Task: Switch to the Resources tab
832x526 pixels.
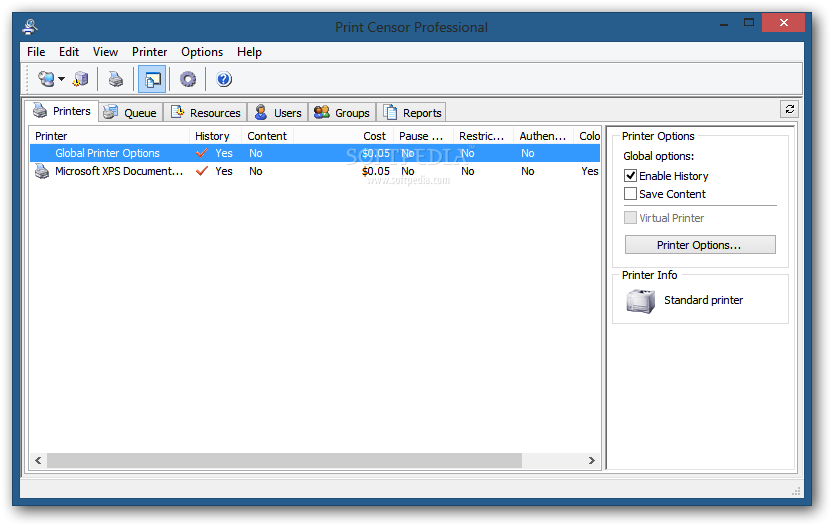Action: click(205, 113)
